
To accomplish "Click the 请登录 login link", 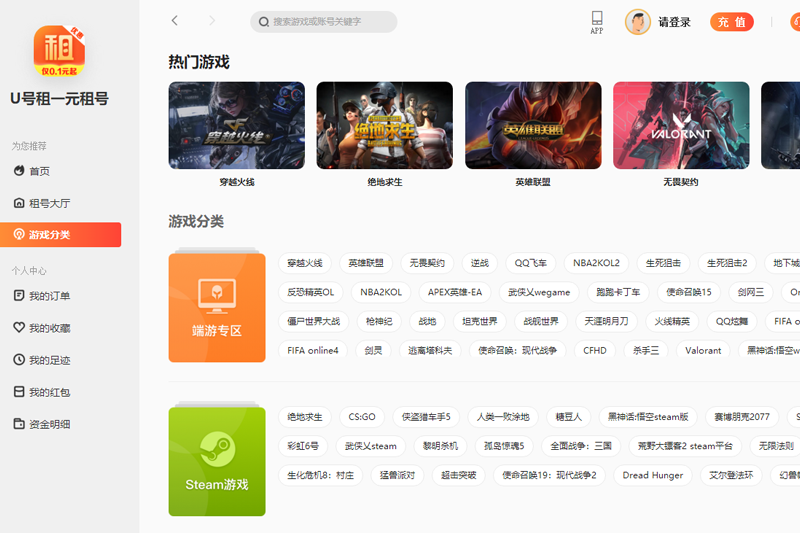I will [674, 22].
